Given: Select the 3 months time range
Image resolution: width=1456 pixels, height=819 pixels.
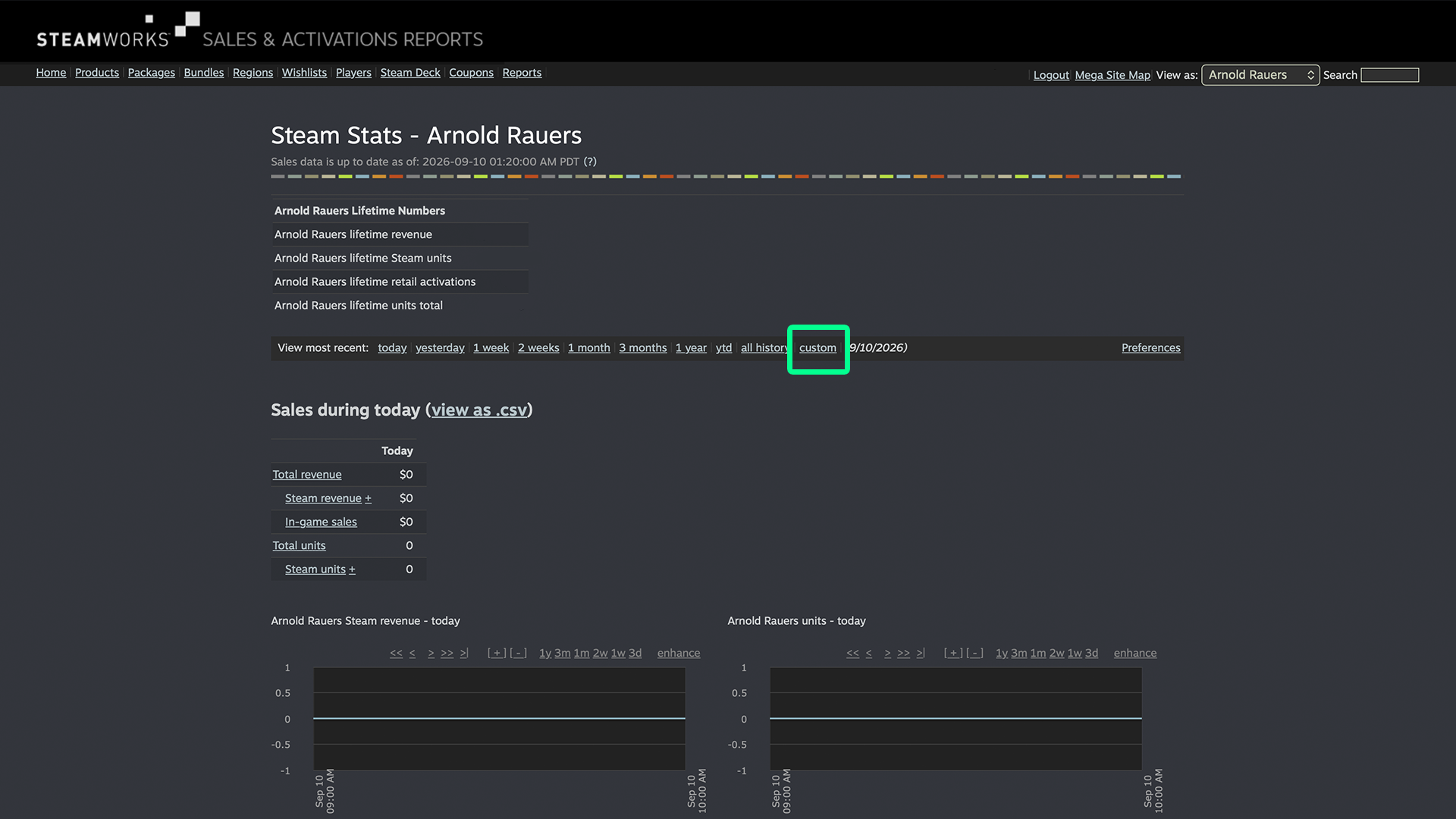Looking at the screenshot, I should (642, 348).
